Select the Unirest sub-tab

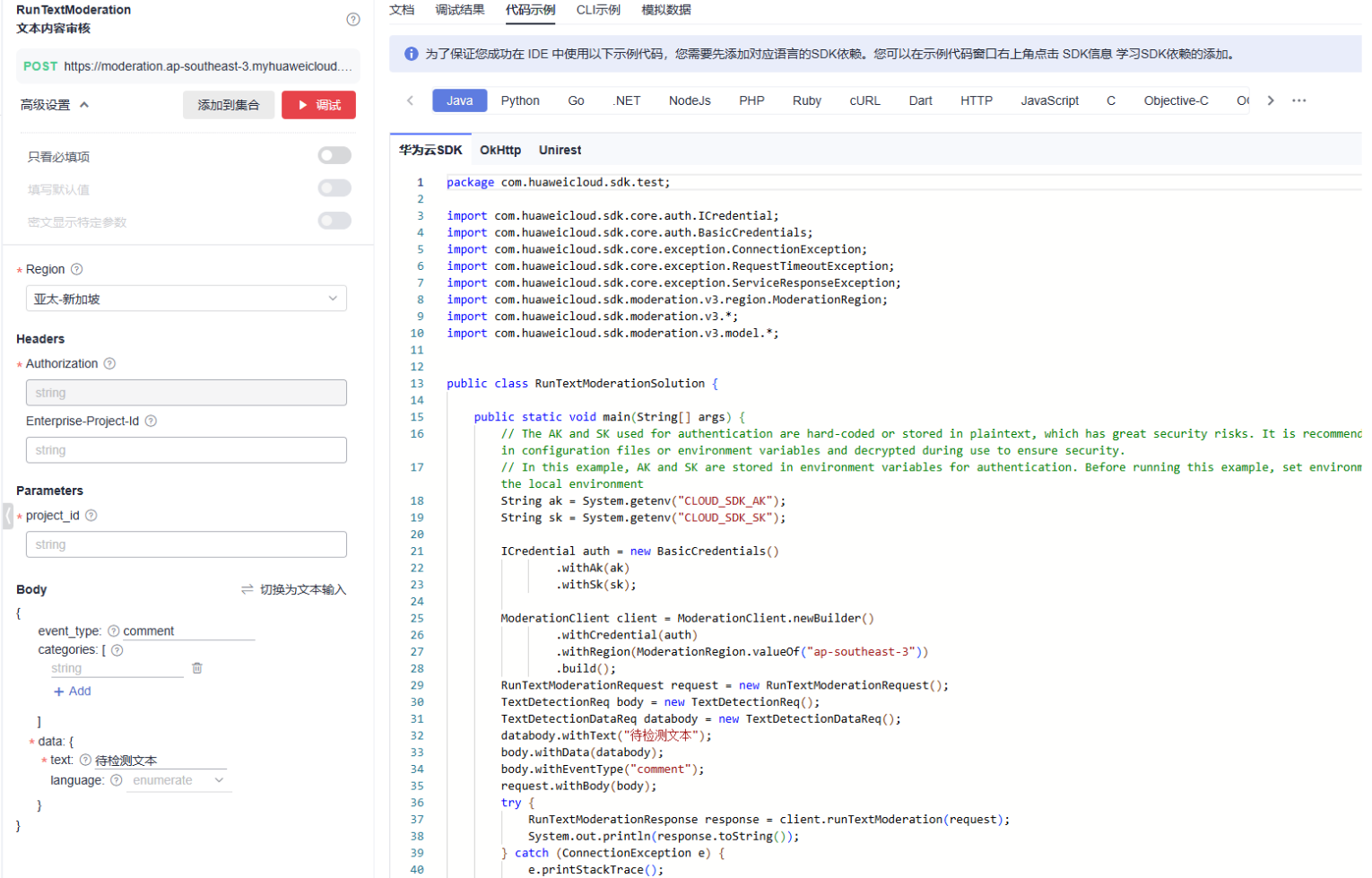[x=560, y=150]
